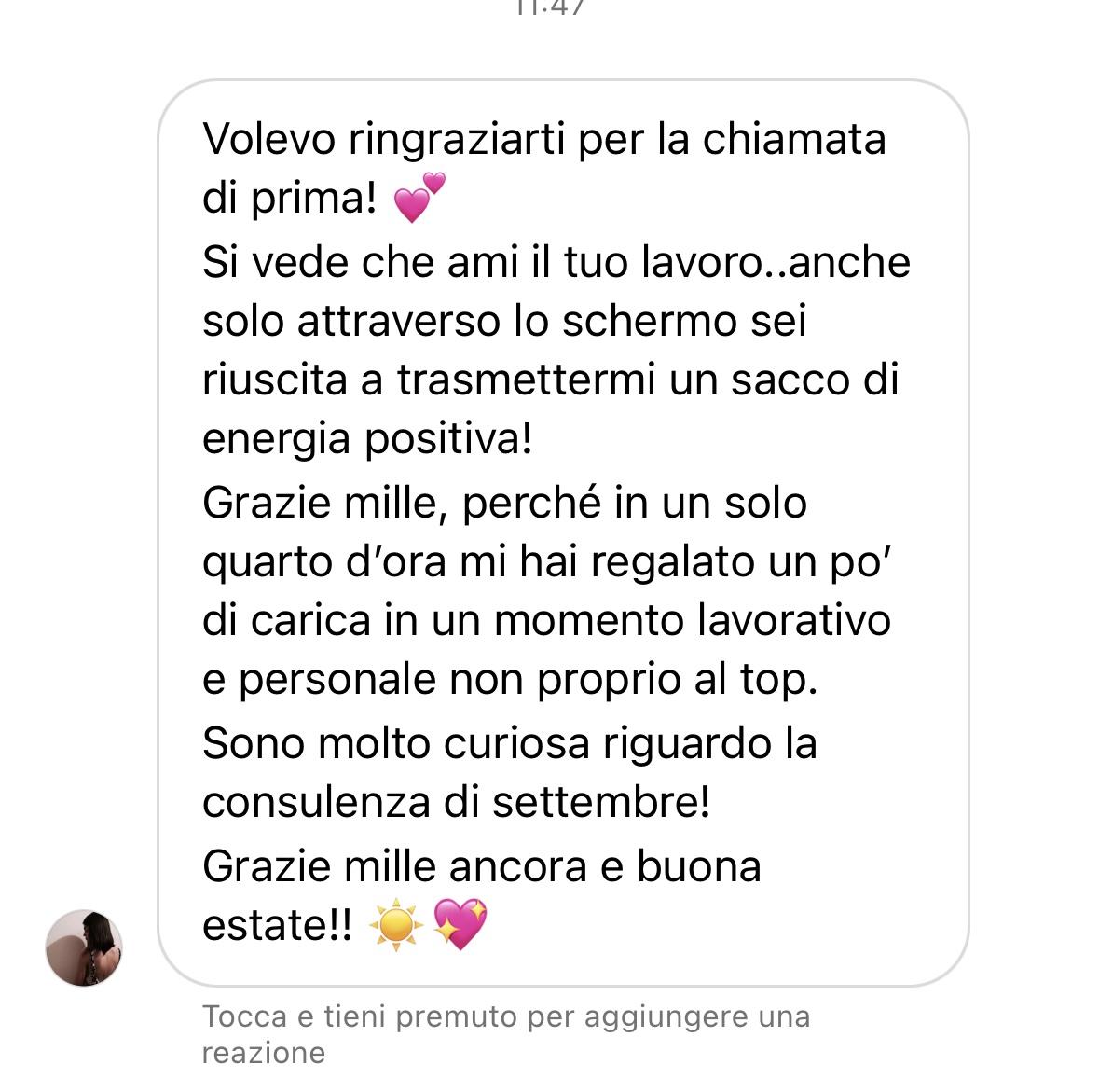Click the 11:47 timestamp
The height and width of the screenshot is (1092, 1099).
550,8
